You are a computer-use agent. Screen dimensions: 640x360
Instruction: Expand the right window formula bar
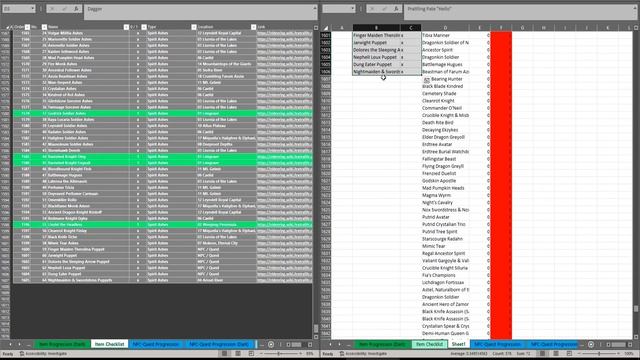click(635, 8)
